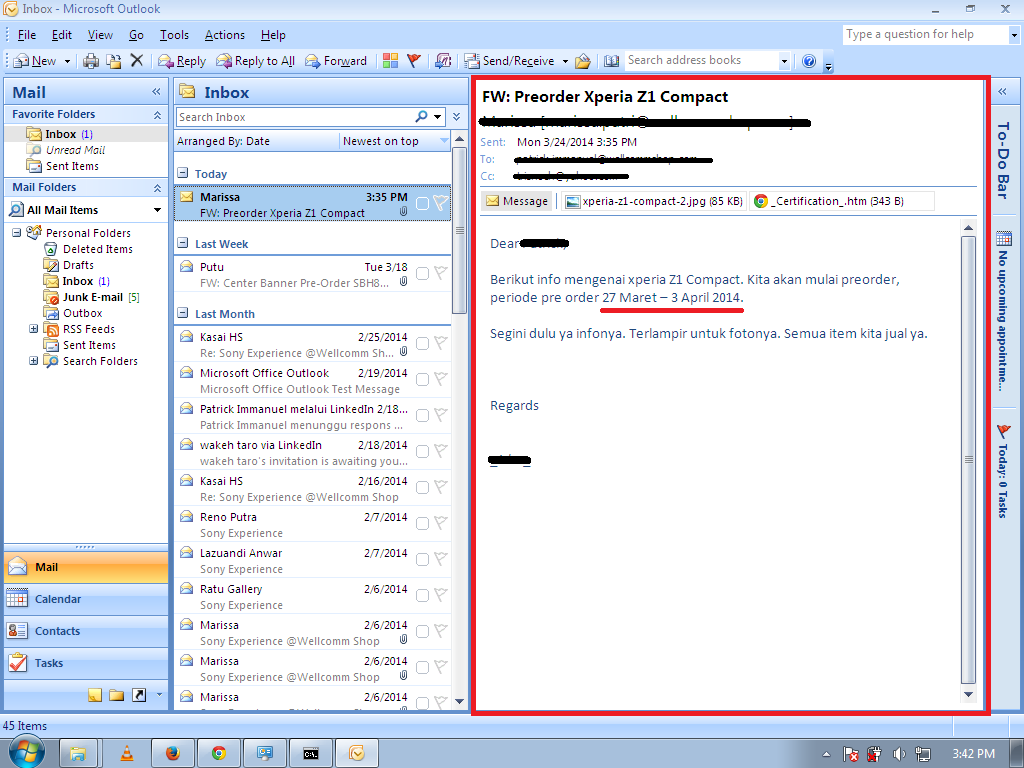Click the Help question mark icon

tap(808, 61)
